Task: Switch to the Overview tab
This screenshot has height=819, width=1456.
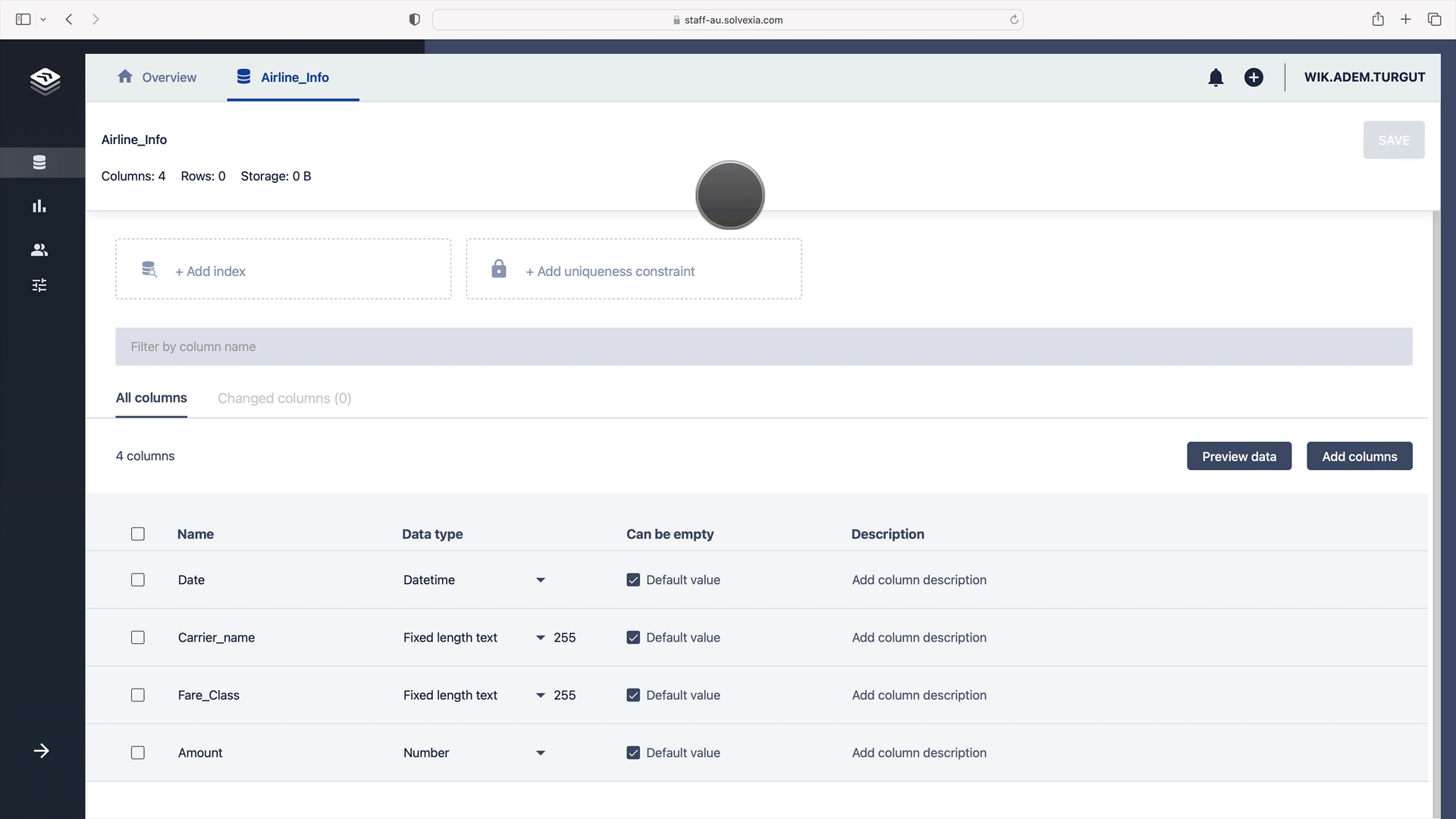Action: (x=157, y=77)
